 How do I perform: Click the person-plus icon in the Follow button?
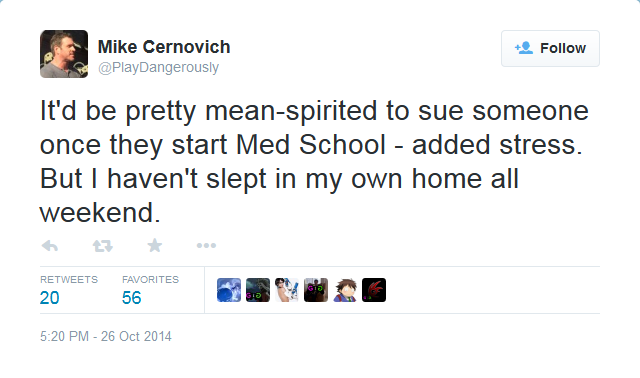pyautogui.click(x=524, y=48)
